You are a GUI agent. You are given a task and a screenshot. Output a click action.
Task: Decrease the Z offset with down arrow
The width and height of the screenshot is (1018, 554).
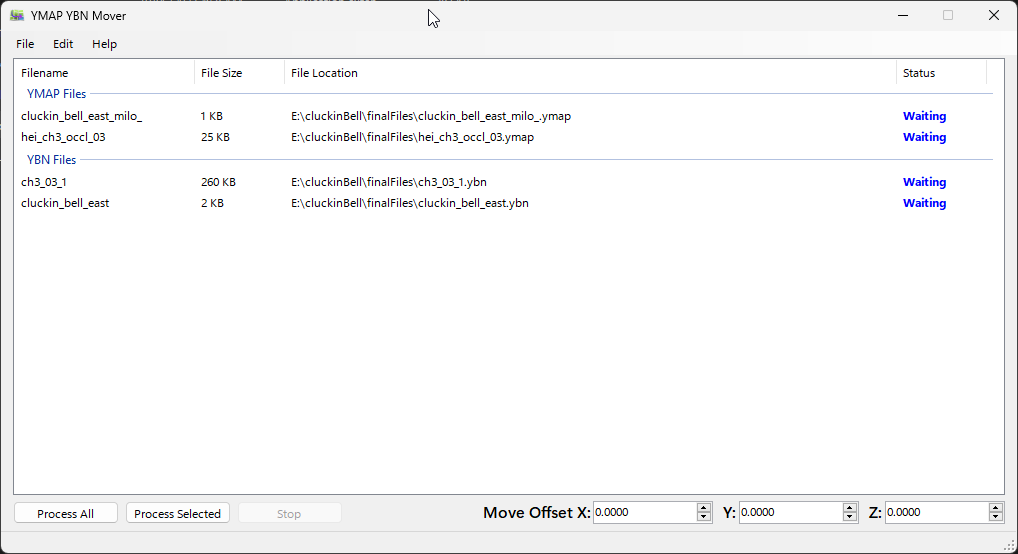(996, 517)
